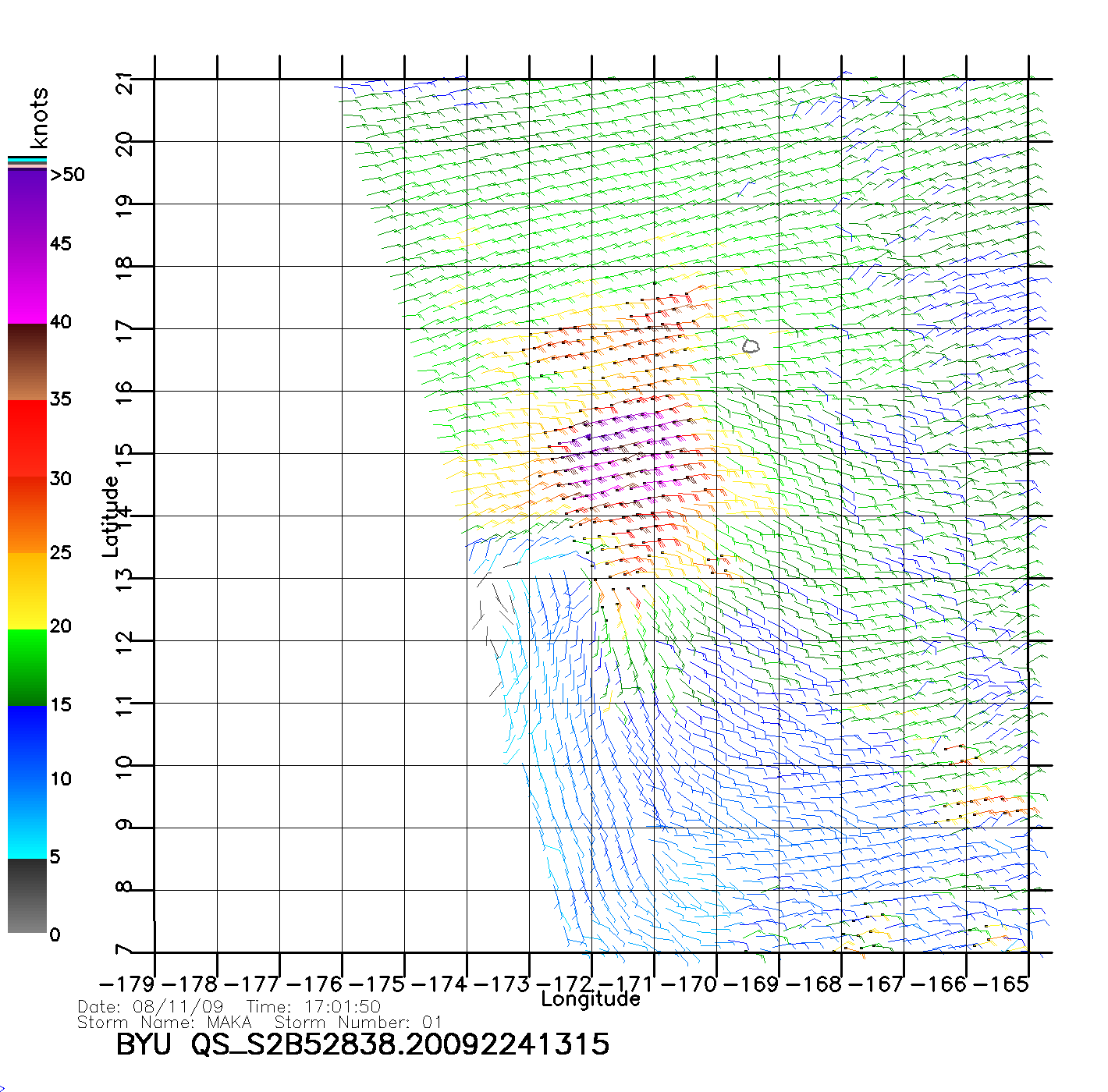1108x1092 pixels.
Task: Click the BYU QS_S2B52838 title text
Action: pos(362,1044)
